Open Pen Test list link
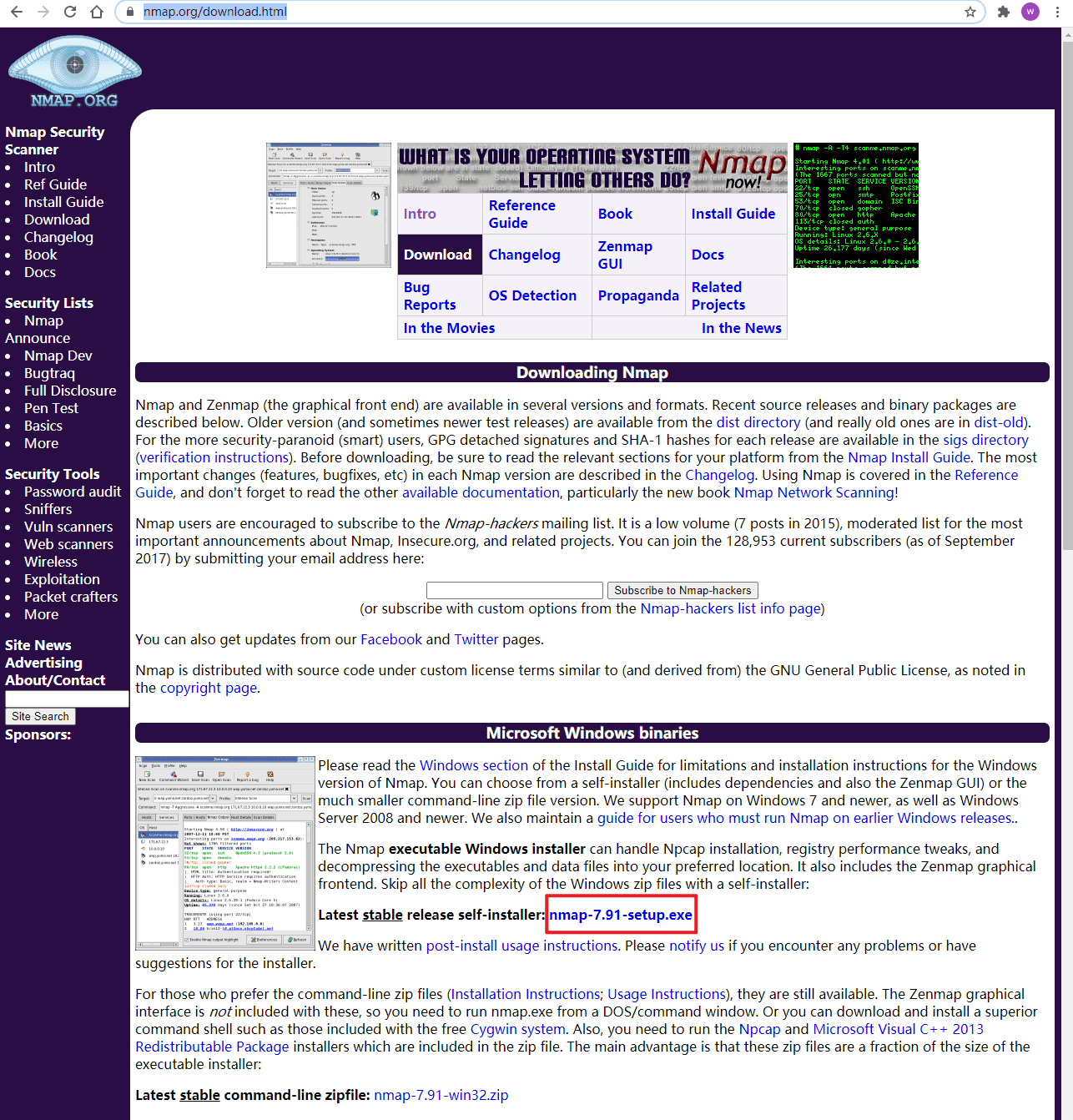This screenshot has width=1073, height=1120. click(51, 408)
